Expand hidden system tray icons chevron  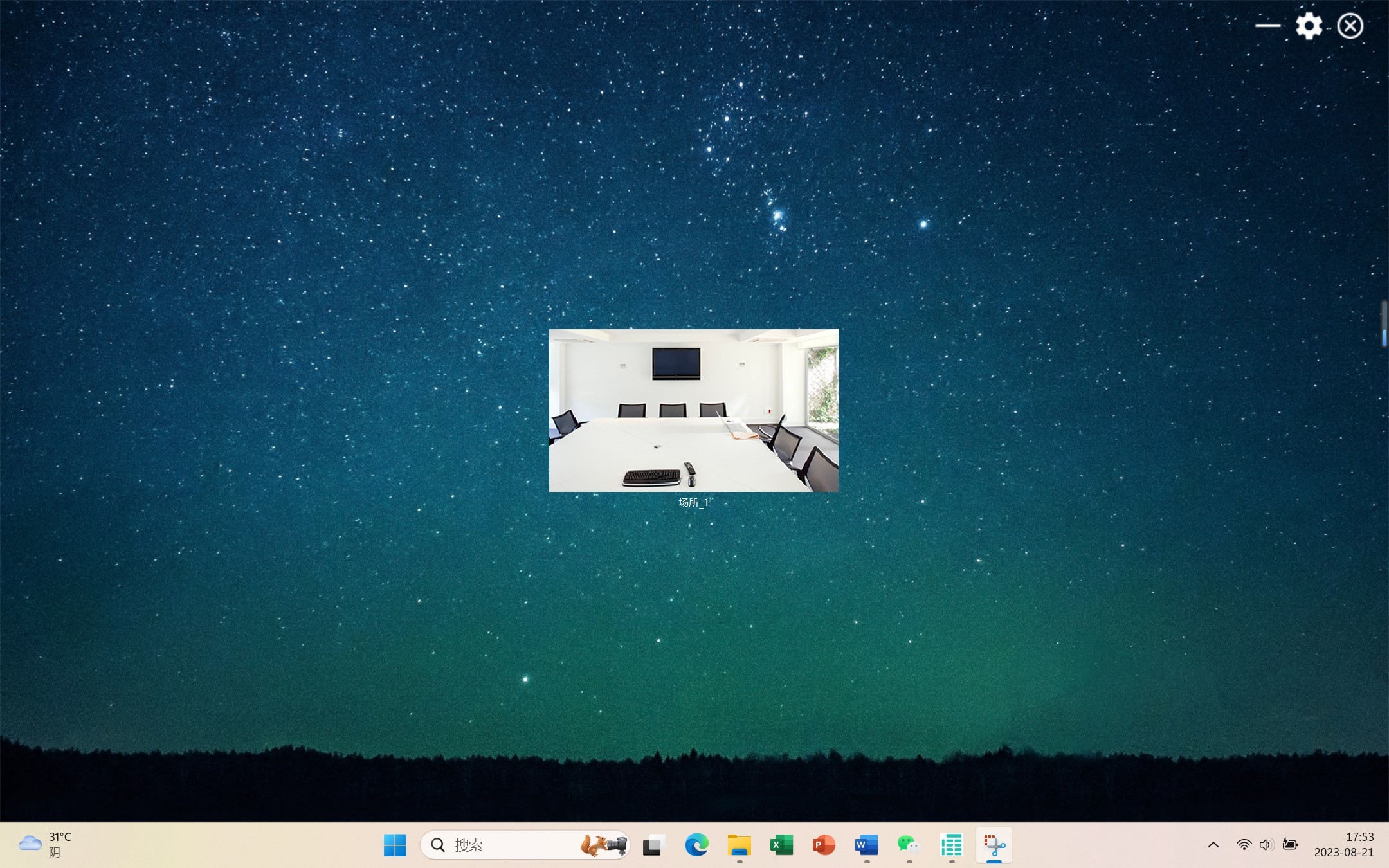point(1213,845)
